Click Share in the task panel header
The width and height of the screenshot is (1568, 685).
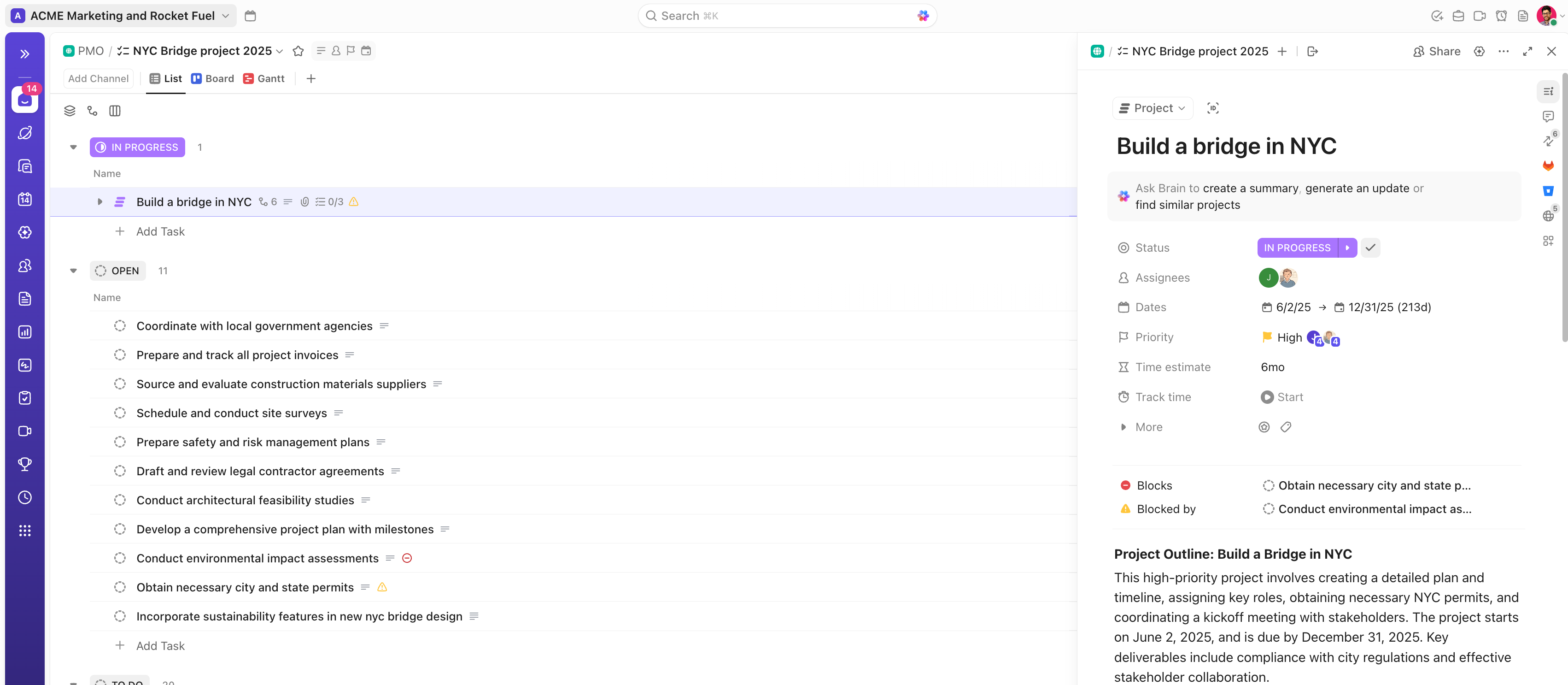[x=1437, y=51]
